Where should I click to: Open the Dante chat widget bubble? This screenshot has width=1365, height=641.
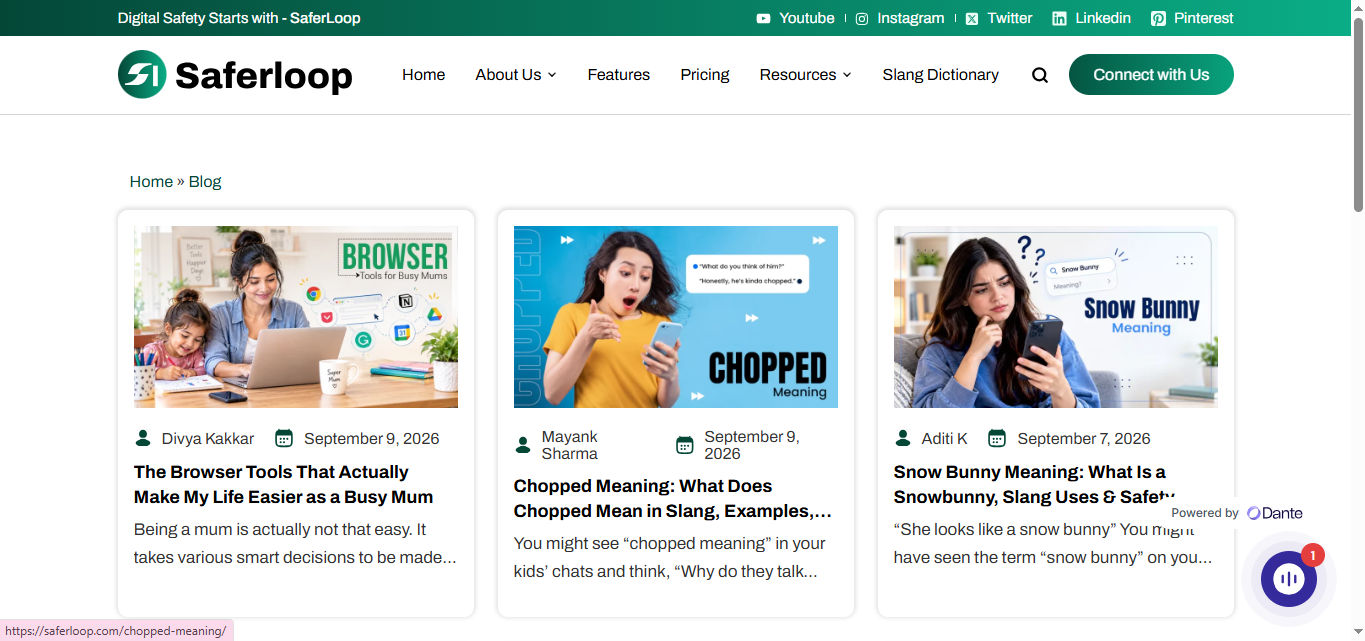(1288, 579)
